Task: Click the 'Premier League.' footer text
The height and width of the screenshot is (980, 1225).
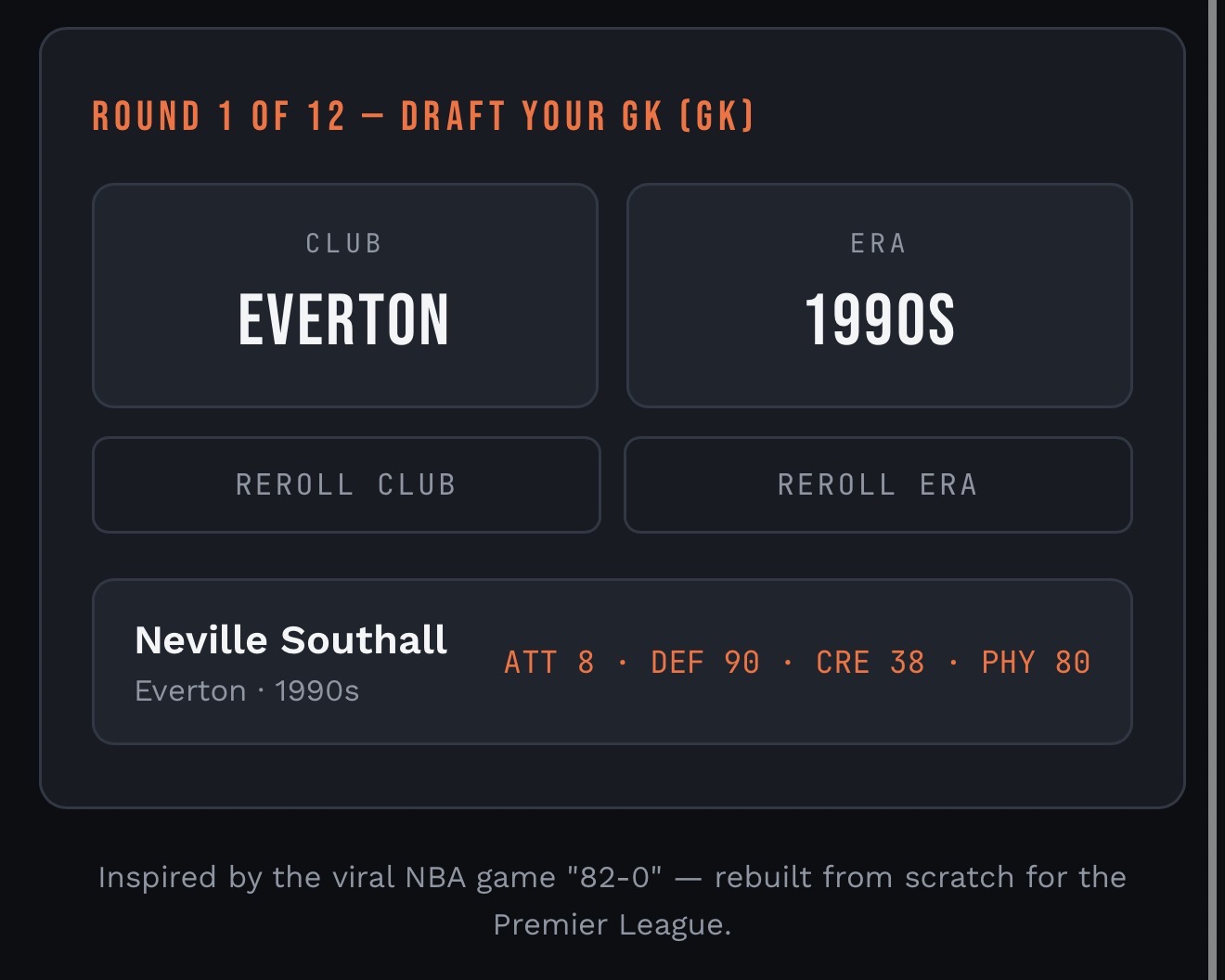Action: (x=612, y=925)
